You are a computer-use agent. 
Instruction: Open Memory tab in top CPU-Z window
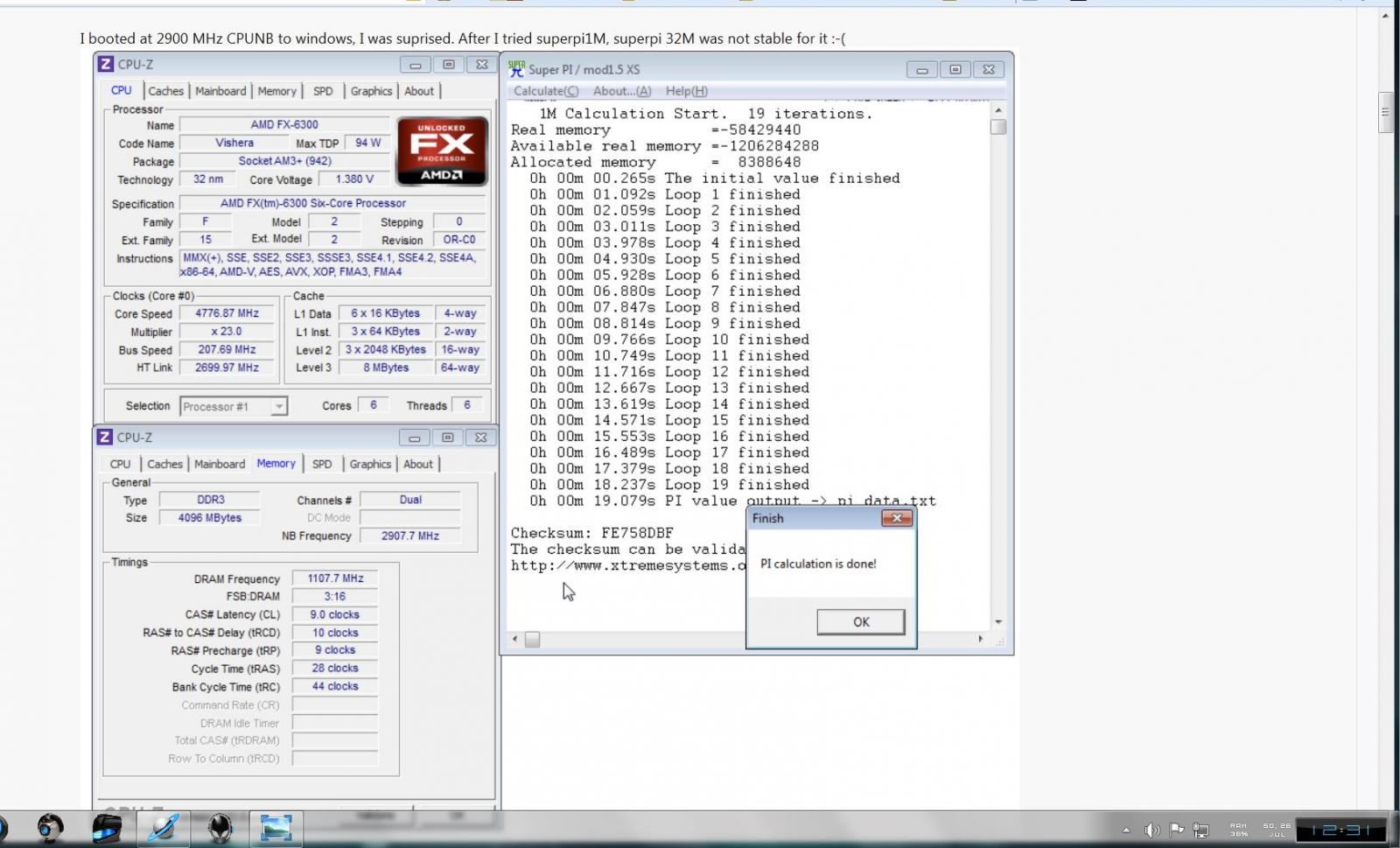[x=276, y=91]
